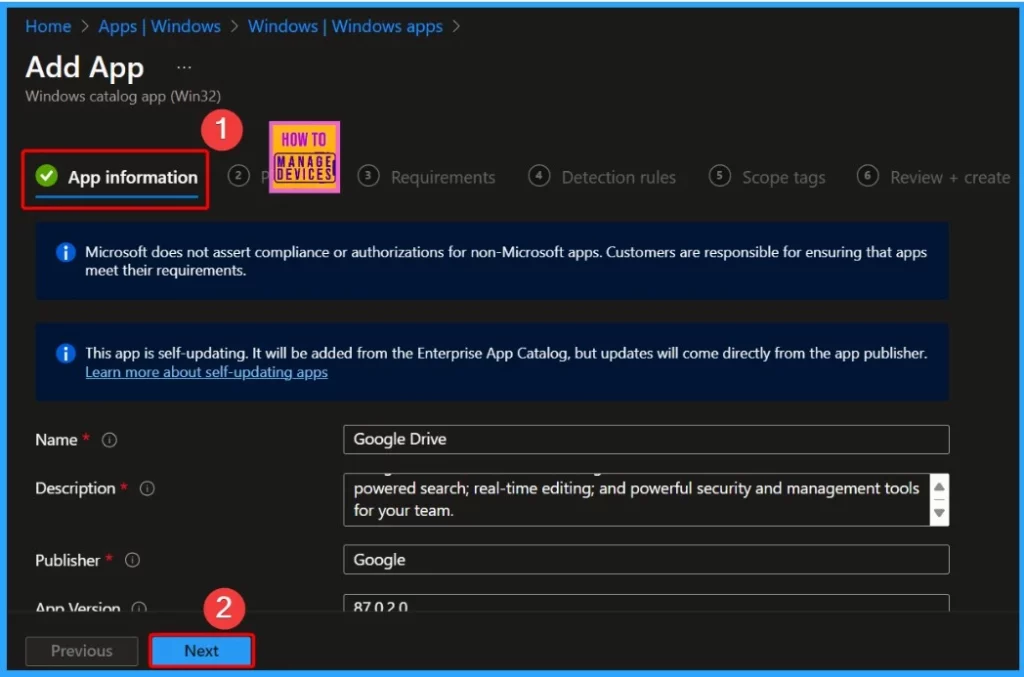The image size is (1024, 677).
Task: Select the App information tab
Action: click(x=116, y=178)
